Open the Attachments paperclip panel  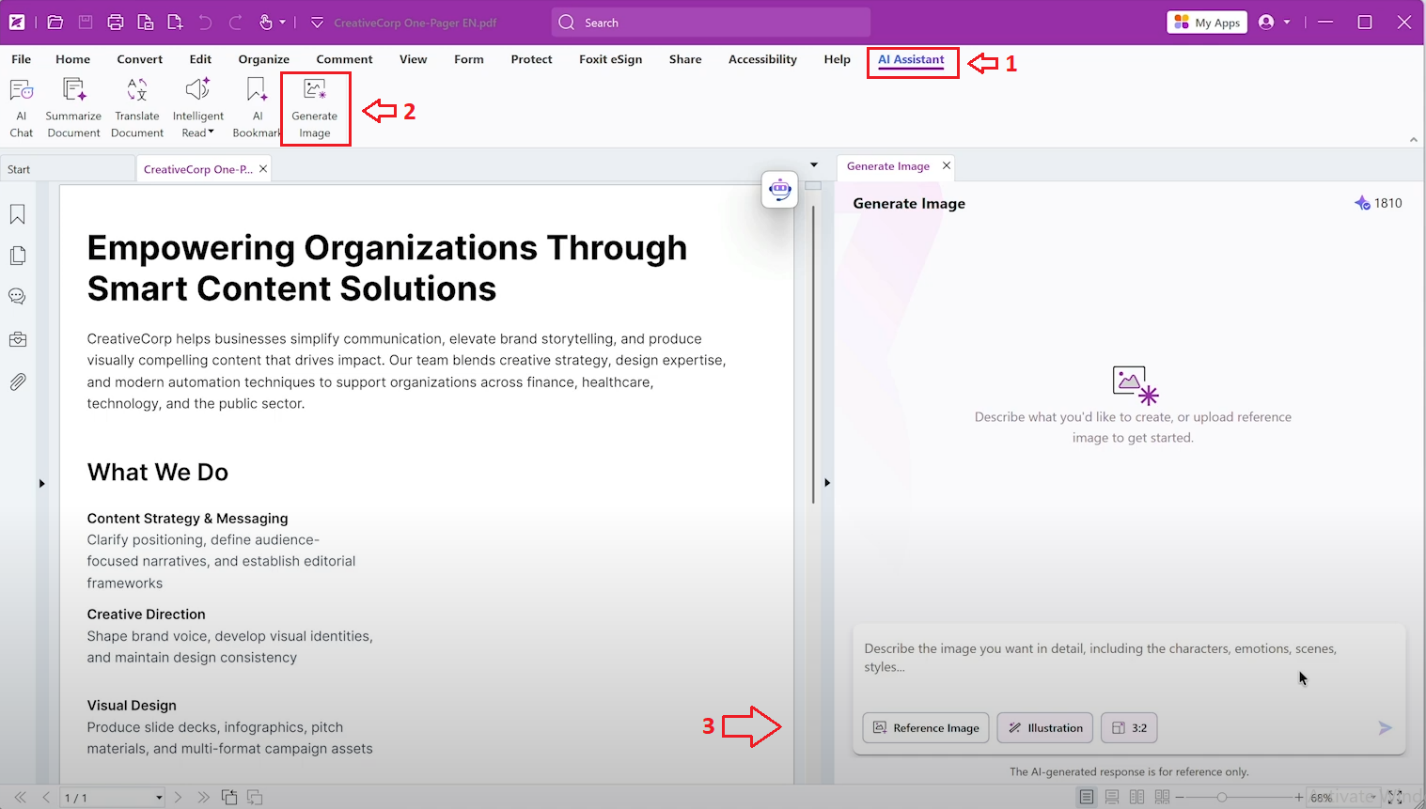point(17,382)
